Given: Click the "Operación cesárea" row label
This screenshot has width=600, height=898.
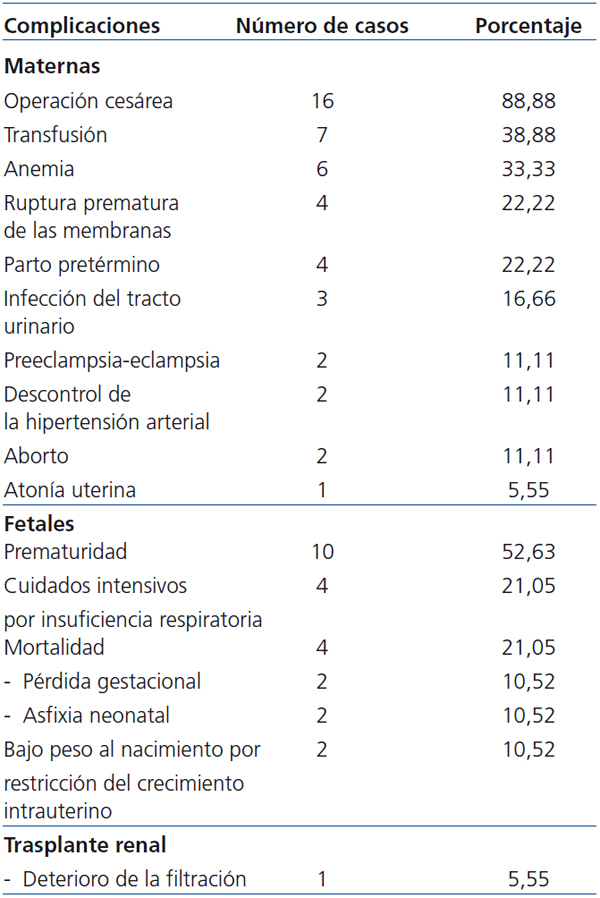Looking at the screenshot, I should point(88,101).
